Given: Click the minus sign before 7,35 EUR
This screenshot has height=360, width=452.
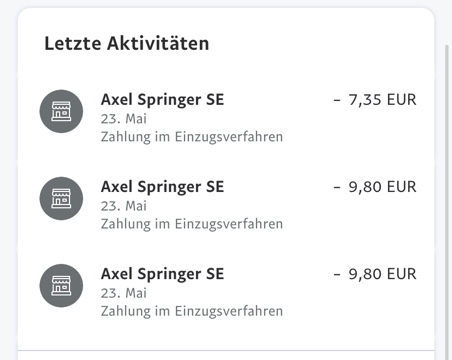Looking at the screenshot, I should click(x=337, y=100).
